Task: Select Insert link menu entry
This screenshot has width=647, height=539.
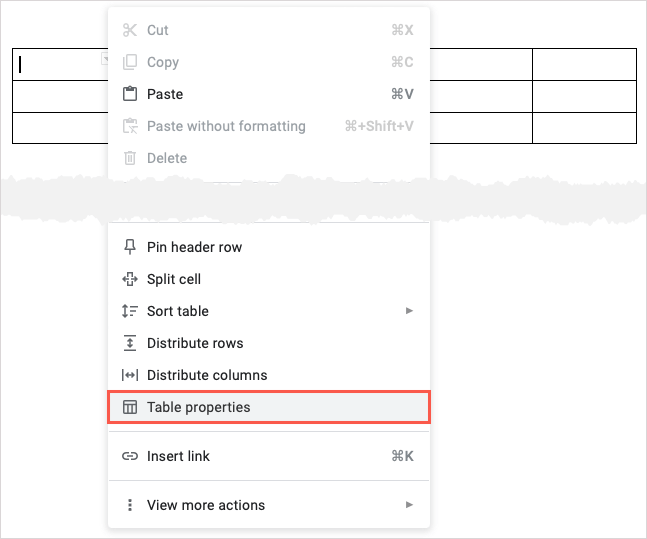Action: (x=178, y=456)
